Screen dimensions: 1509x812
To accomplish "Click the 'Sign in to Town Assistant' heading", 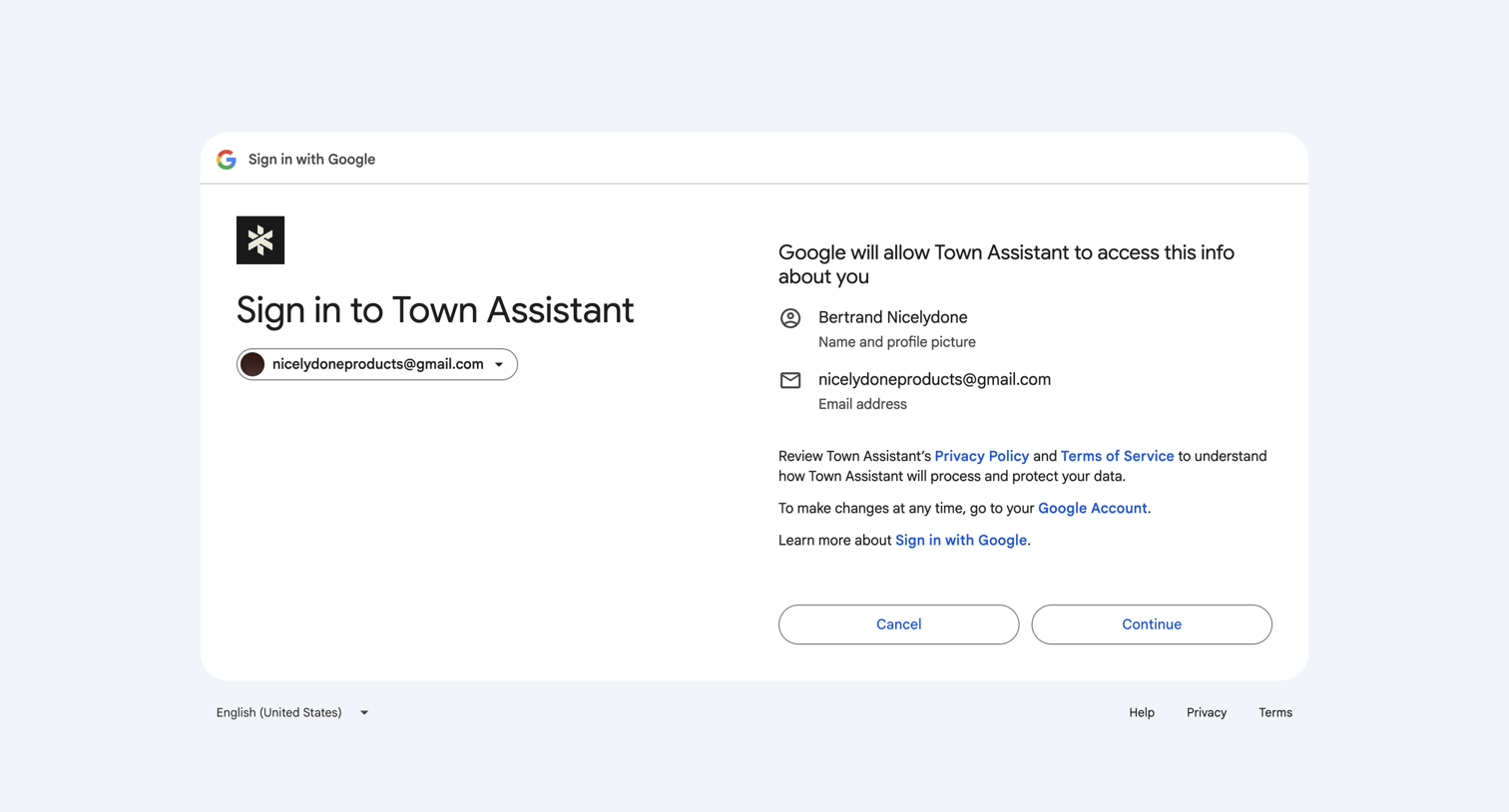I will (x=435, y=310).
